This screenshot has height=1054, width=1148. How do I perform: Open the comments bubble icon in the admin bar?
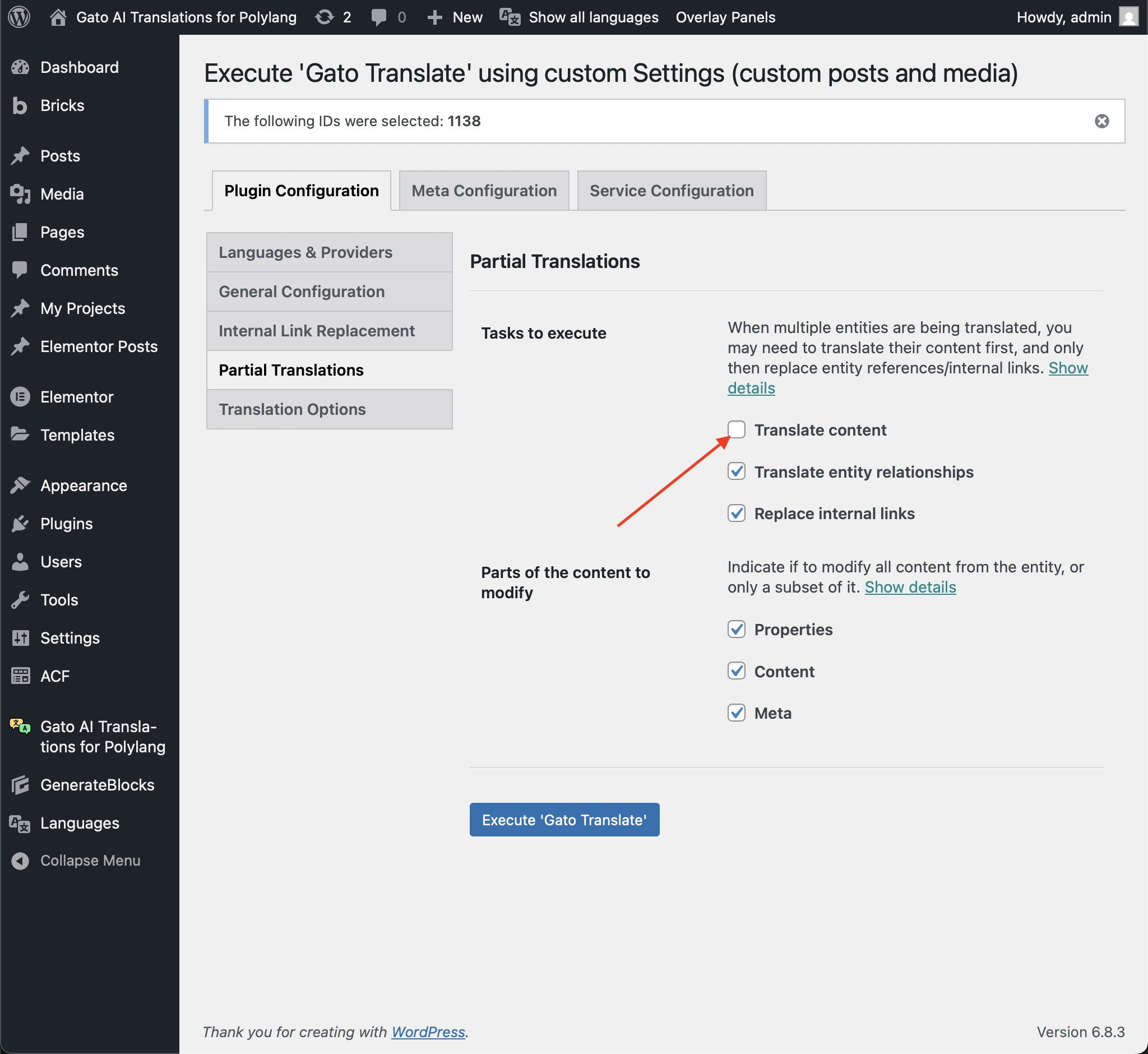379,17
